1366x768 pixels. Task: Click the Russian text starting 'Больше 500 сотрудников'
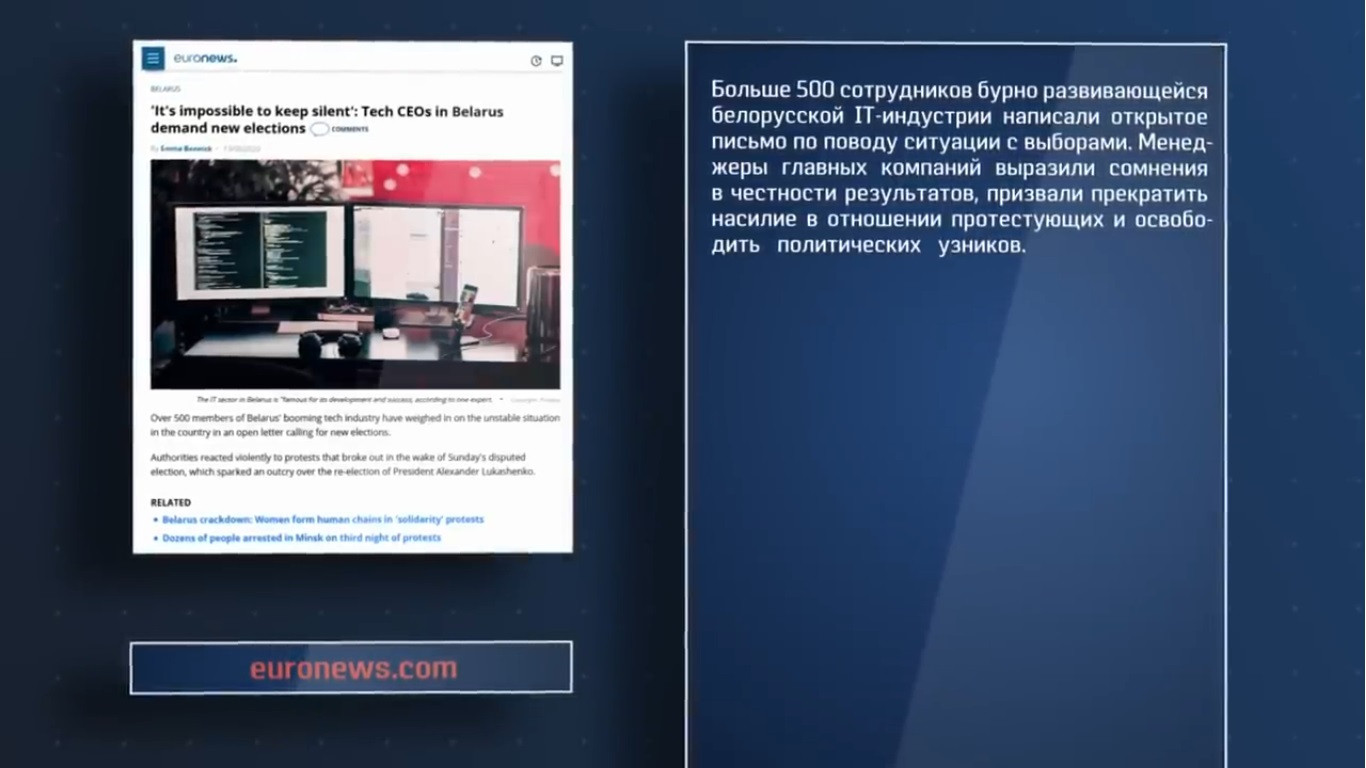958,168
